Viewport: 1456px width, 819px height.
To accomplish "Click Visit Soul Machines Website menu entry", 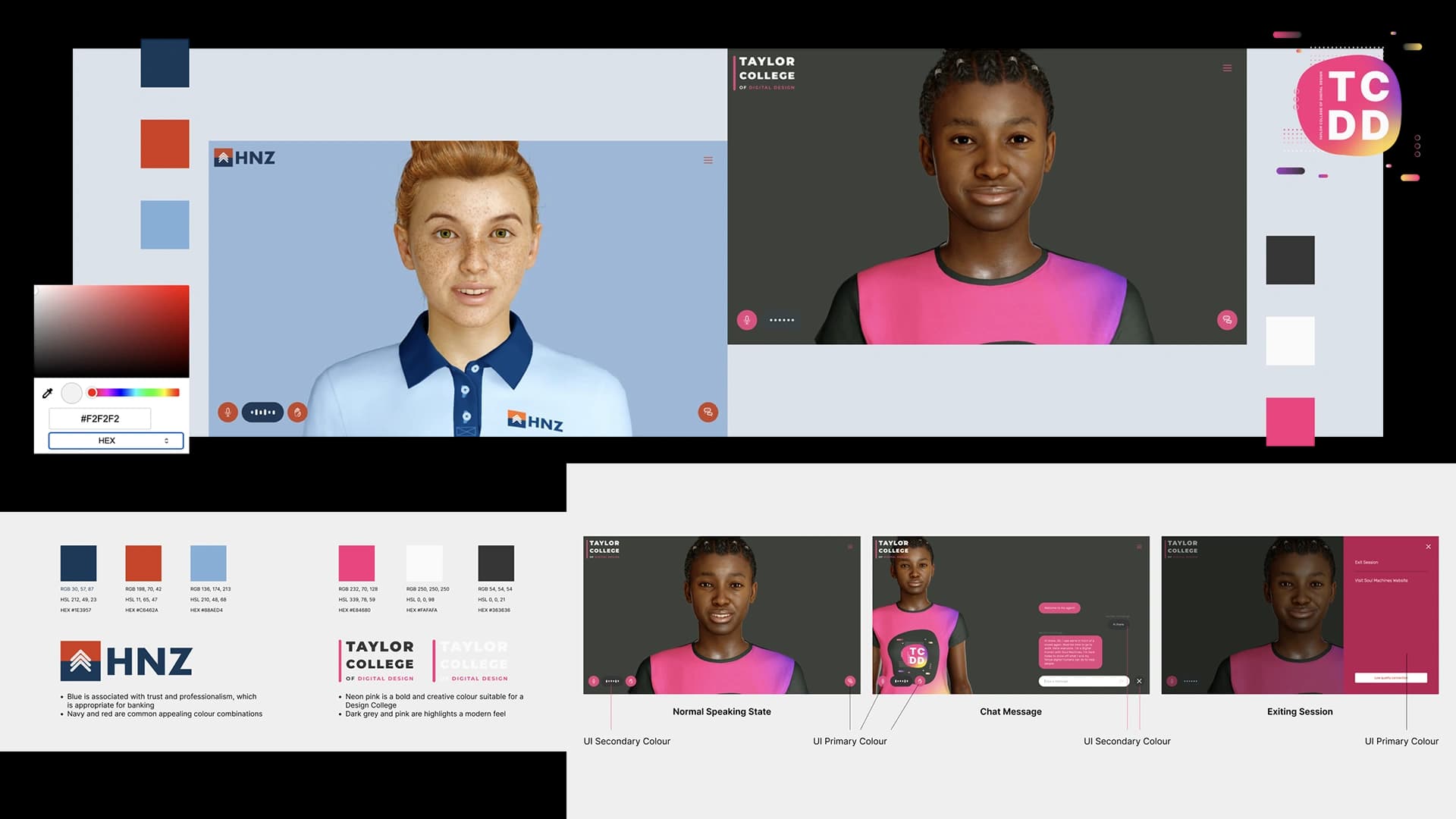I will pyautogui.click(x=1381, y=581).
